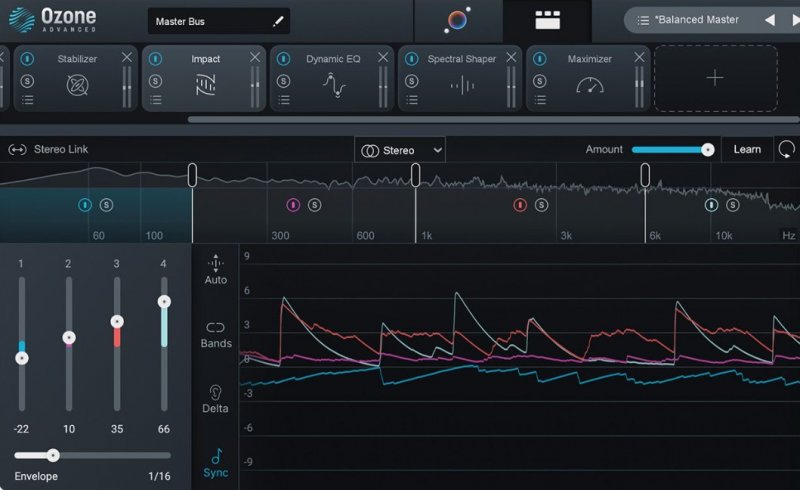Viewport: 800px width, 490px height.
Task: Toggle Stereo Link
Action: (48, 150)
